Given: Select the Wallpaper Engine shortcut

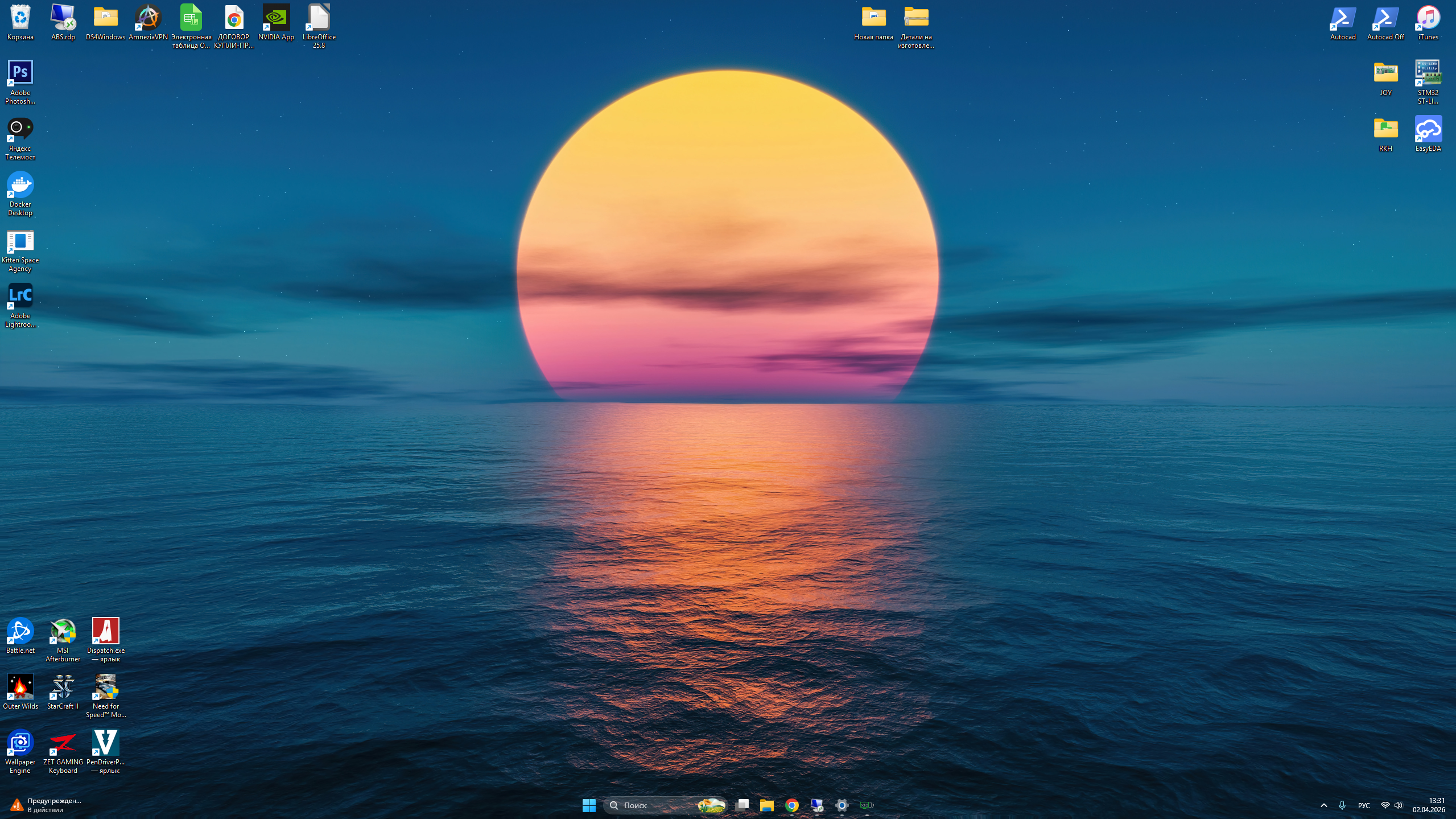Looking at the screenshot, I should point(20,743).
